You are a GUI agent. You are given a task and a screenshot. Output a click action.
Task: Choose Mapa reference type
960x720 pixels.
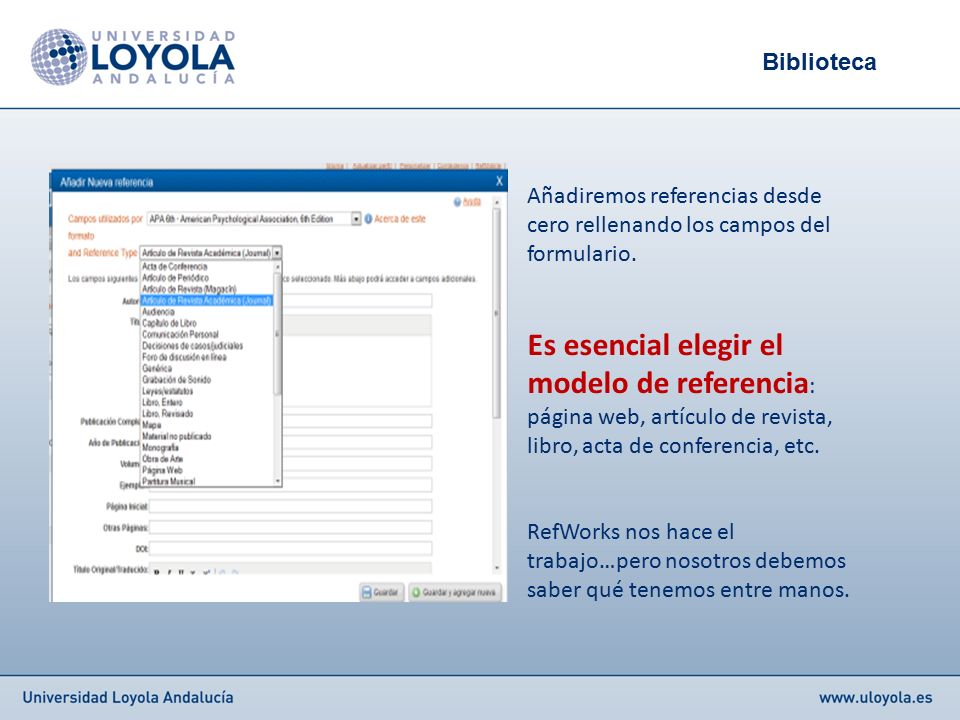152,425
